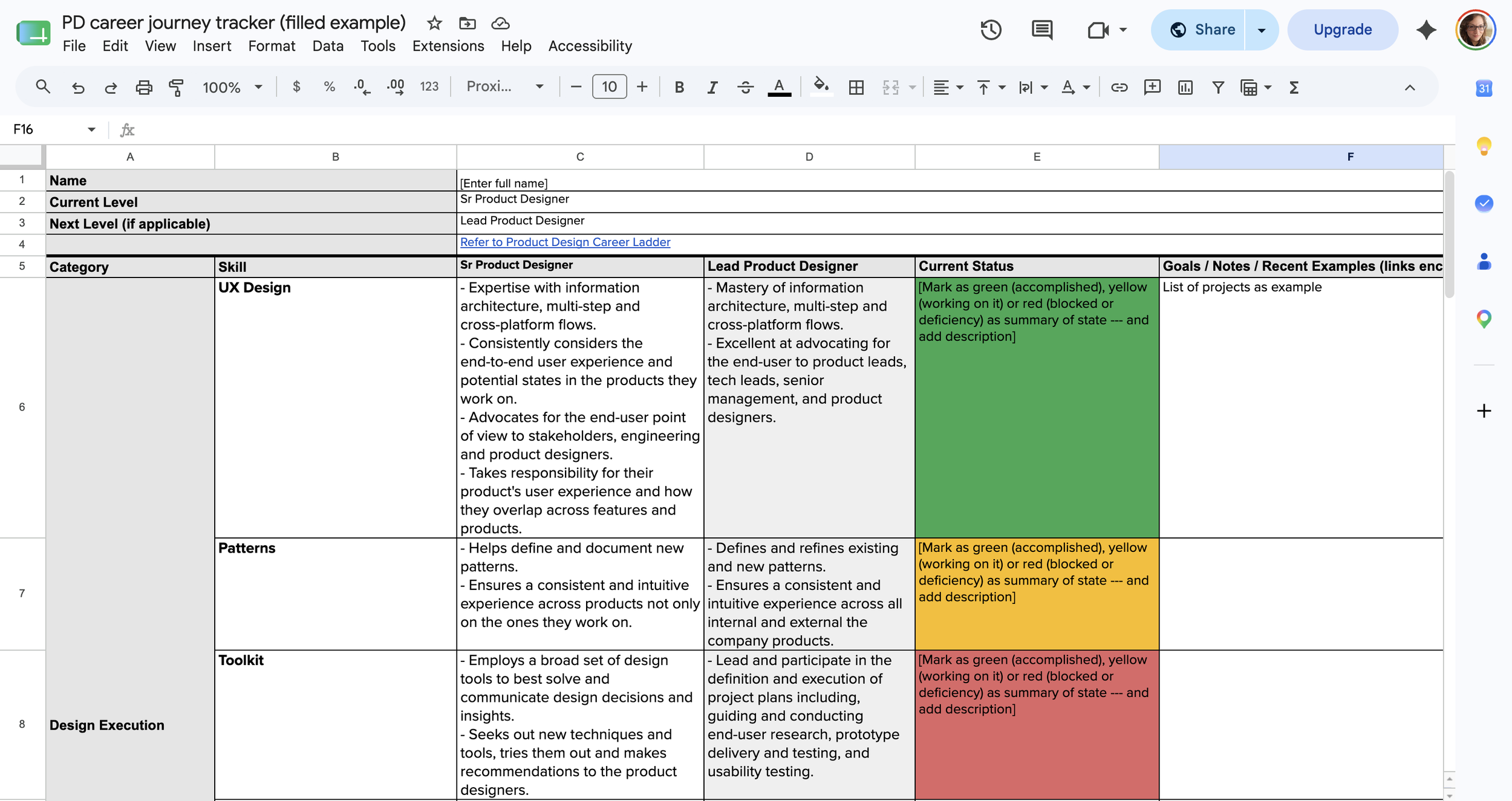Open the font family dropdown
Viewport: 1512px width, 801px height.
pyautogui.click(x=504, y=87)
